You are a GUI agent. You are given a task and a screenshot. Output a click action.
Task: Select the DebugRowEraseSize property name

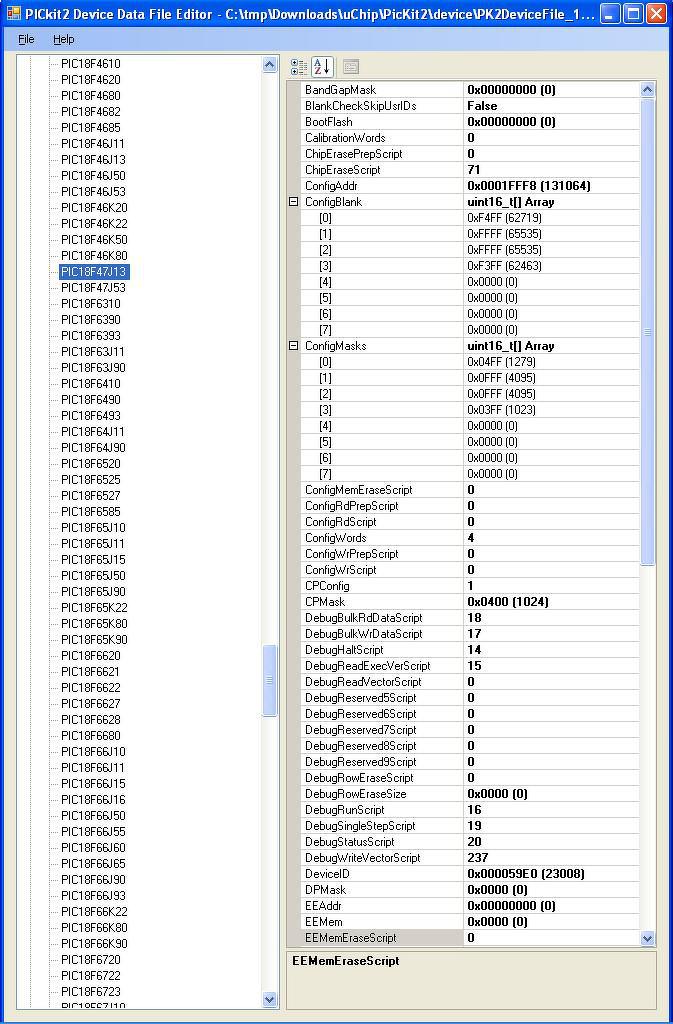(x=355, y=794)
